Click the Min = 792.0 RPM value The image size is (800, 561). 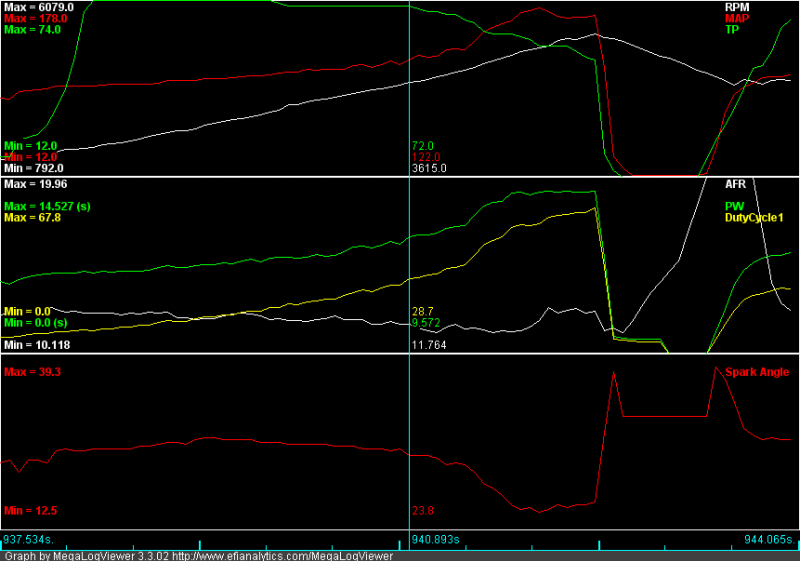34,168
